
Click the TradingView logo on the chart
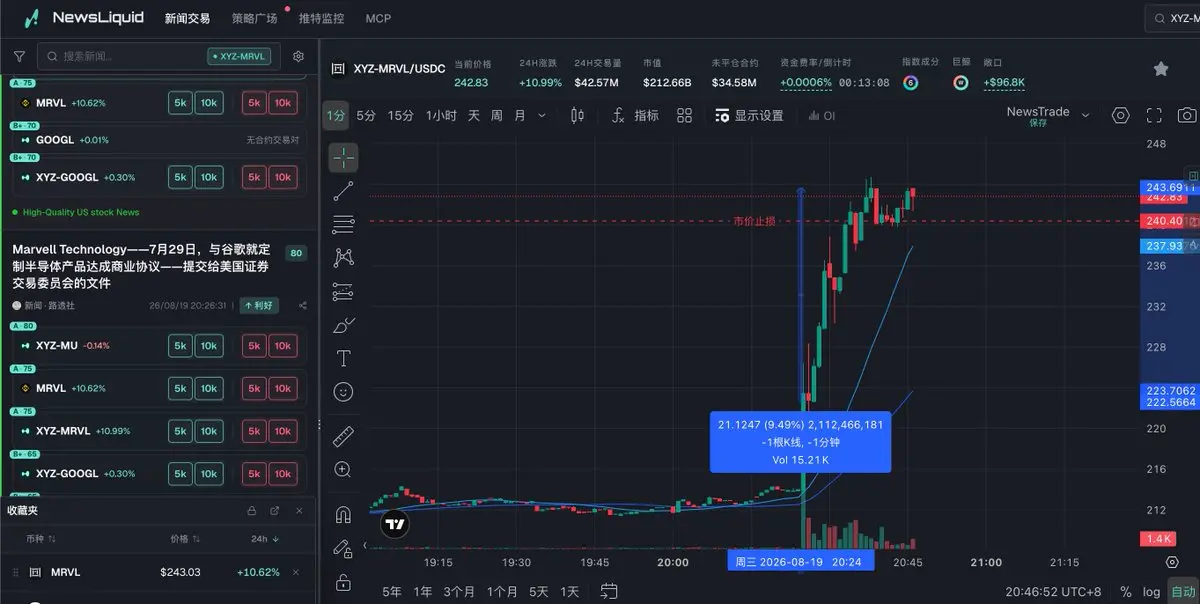click(394, 523)
